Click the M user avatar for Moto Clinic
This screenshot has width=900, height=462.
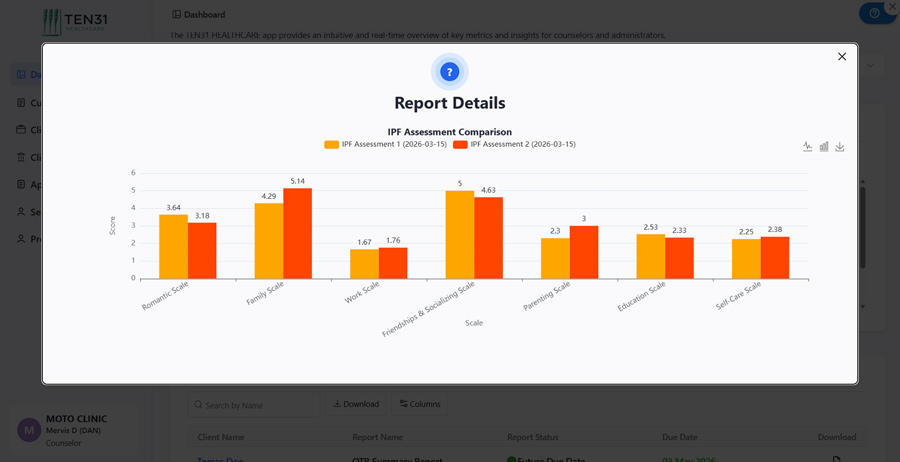pos(29,430)
